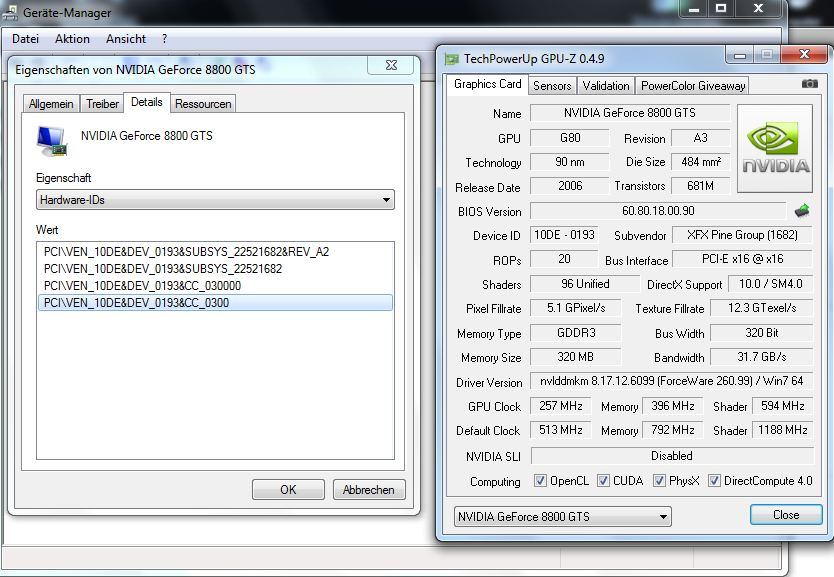The width and height of the screenshot is (834, 577).
Task: Select the Details tab
Action: [x=147, y=102]
